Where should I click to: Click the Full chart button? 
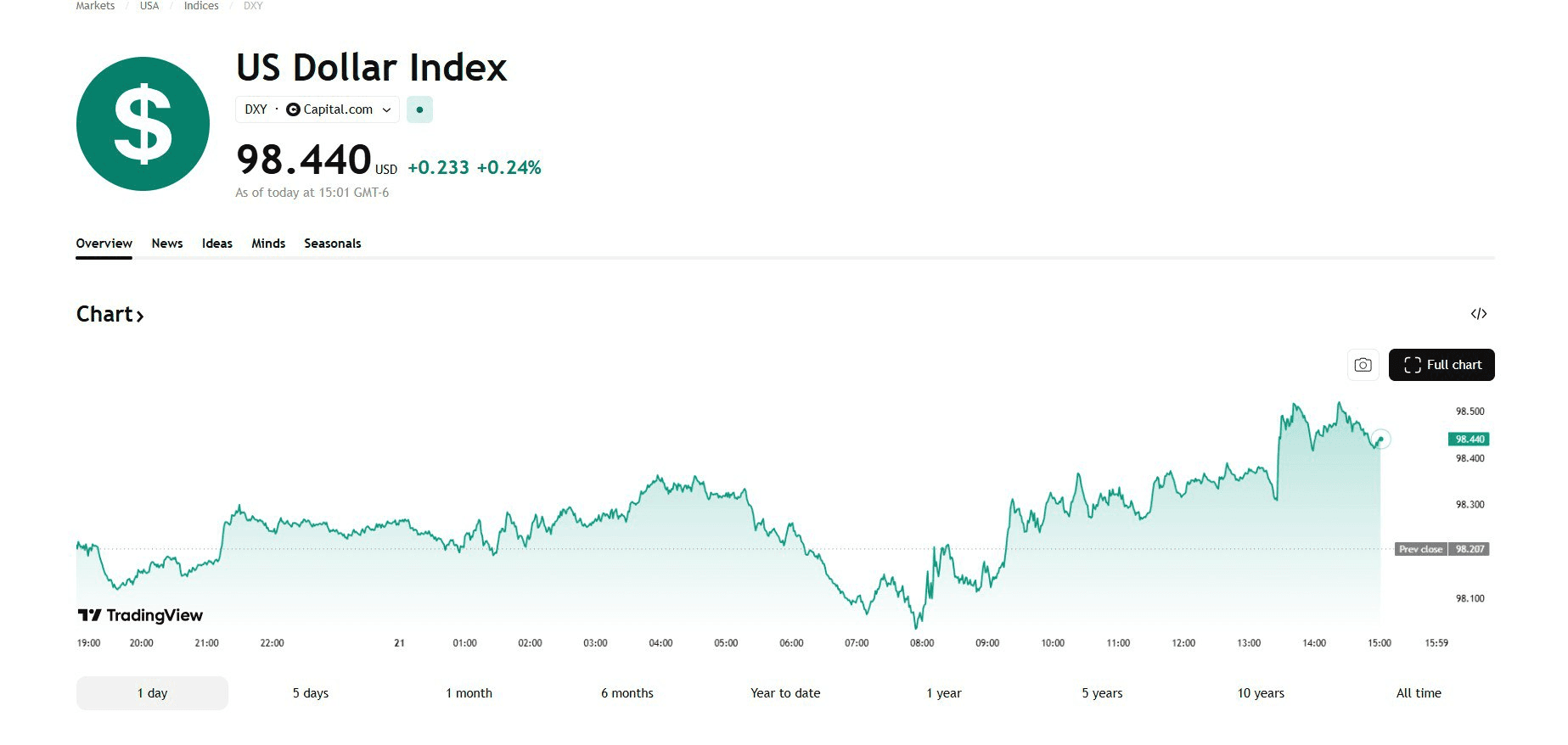pyautogui.click(x=1441, y=365)
